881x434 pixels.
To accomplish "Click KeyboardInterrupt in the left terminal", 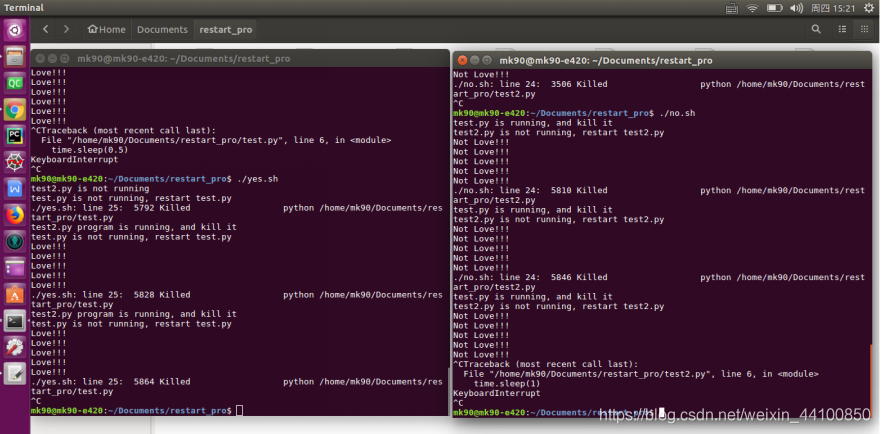I will (x=74, y=160).
